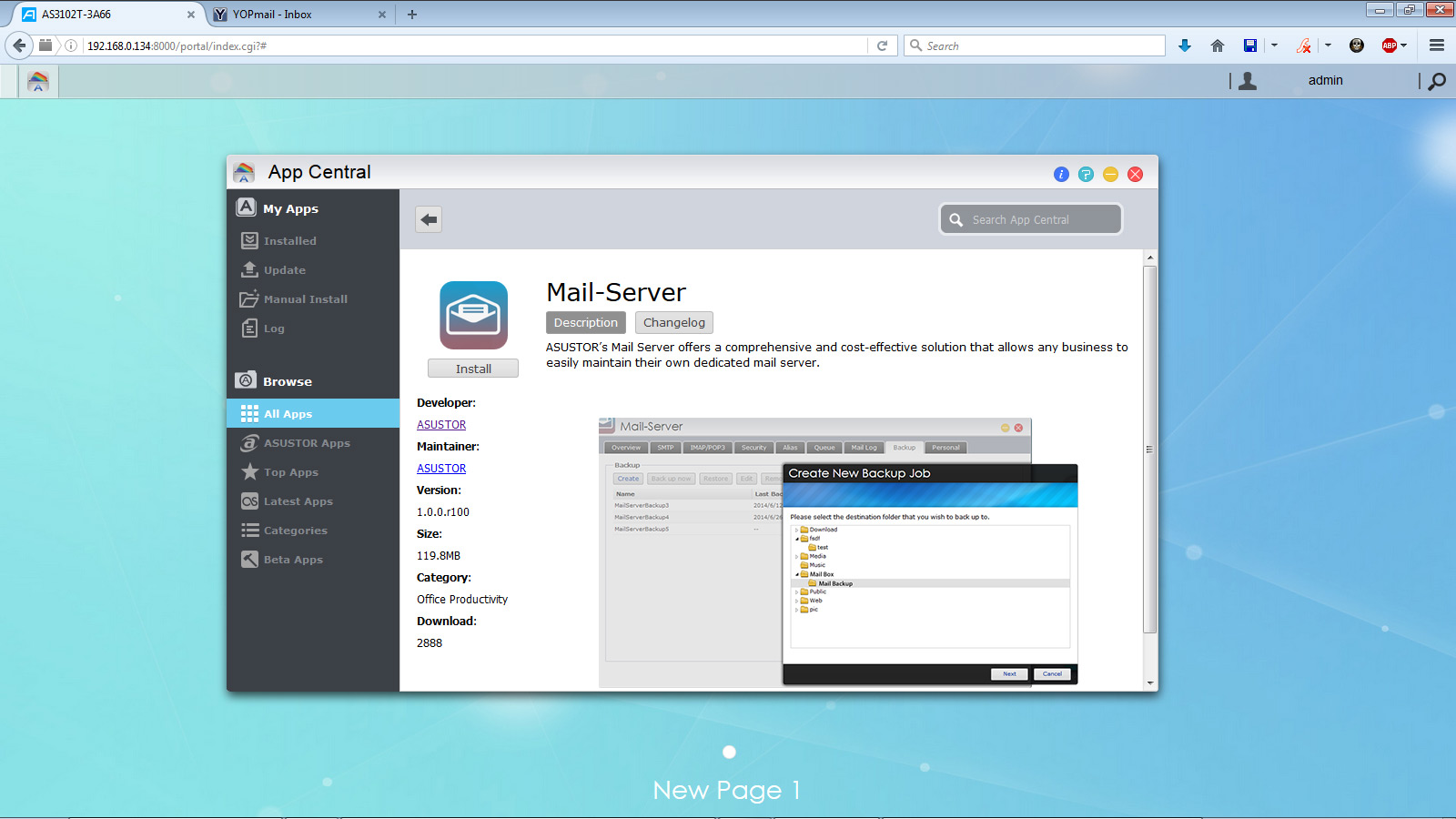
Task: Click the admin username label
Action: tap(1326, 81)
